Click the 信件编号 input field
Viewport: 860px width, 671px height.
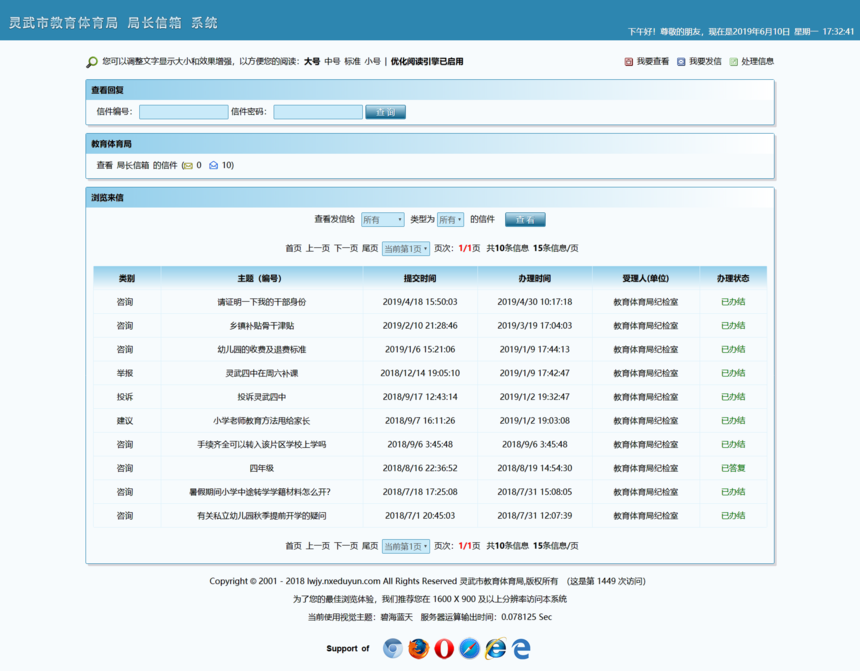pyautogui.click(x=184, y=112)
